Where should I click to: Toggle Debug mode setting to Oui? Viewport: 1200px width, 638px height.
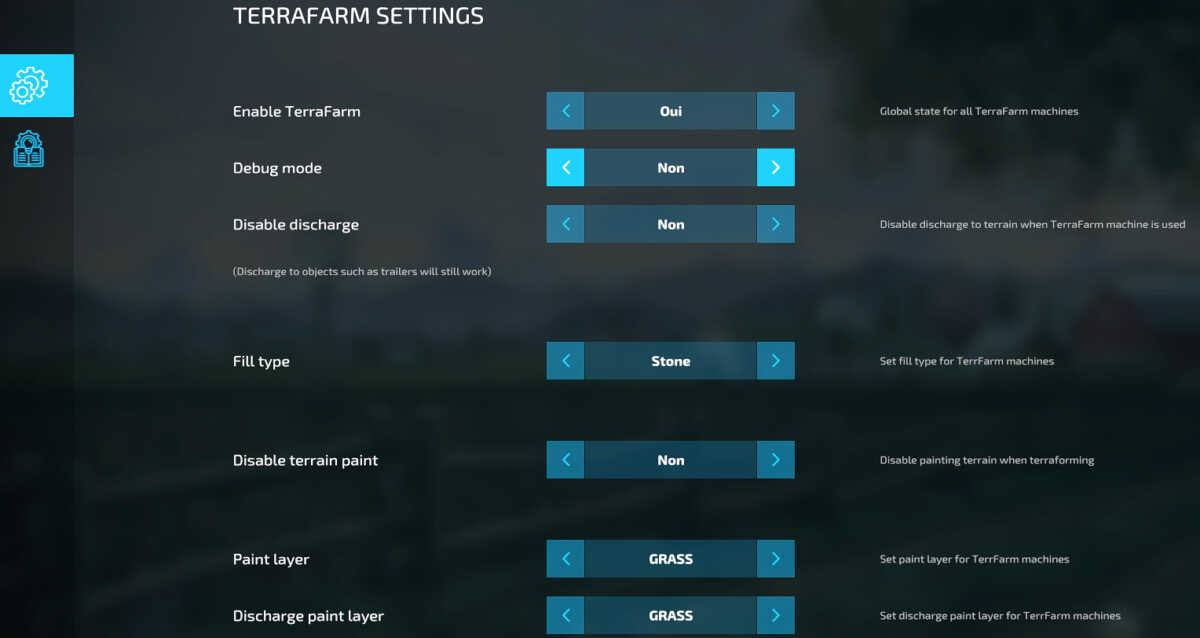(670, 167)
